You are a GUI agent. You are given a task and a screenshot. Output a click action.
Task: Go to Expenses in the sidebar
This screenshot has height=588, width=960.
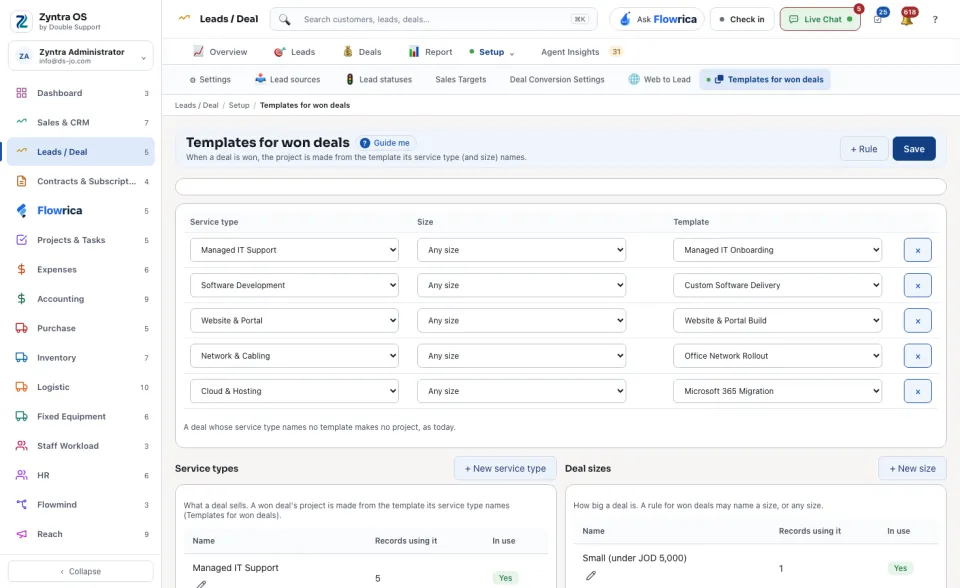tap(81, 270)
